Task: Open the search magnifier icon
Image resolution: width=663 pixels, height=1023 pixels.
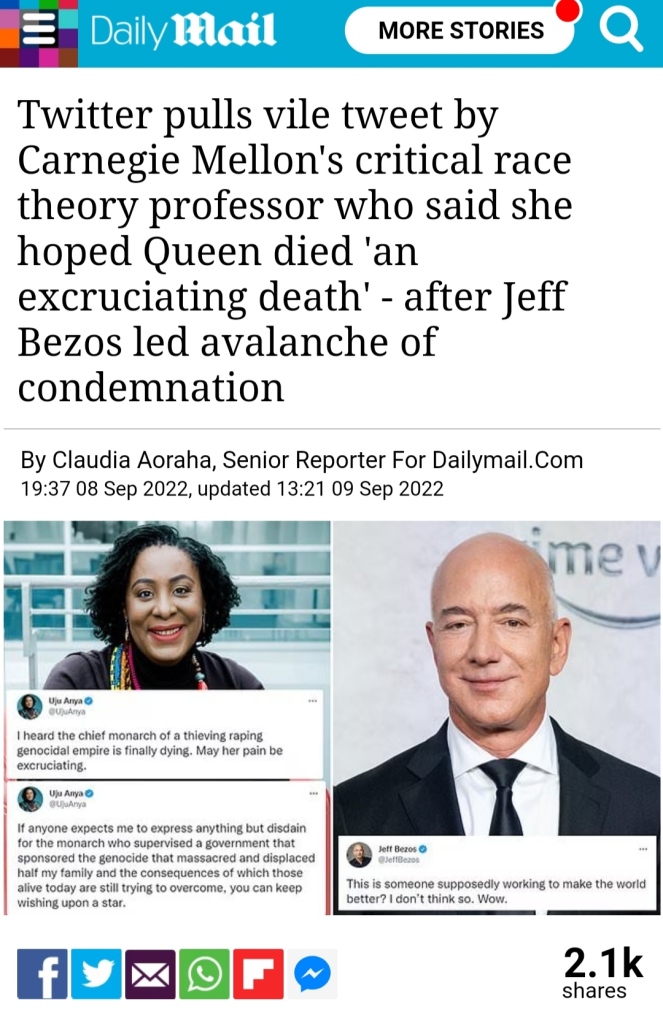Action: pyautogui.click(x=620, y=31)
